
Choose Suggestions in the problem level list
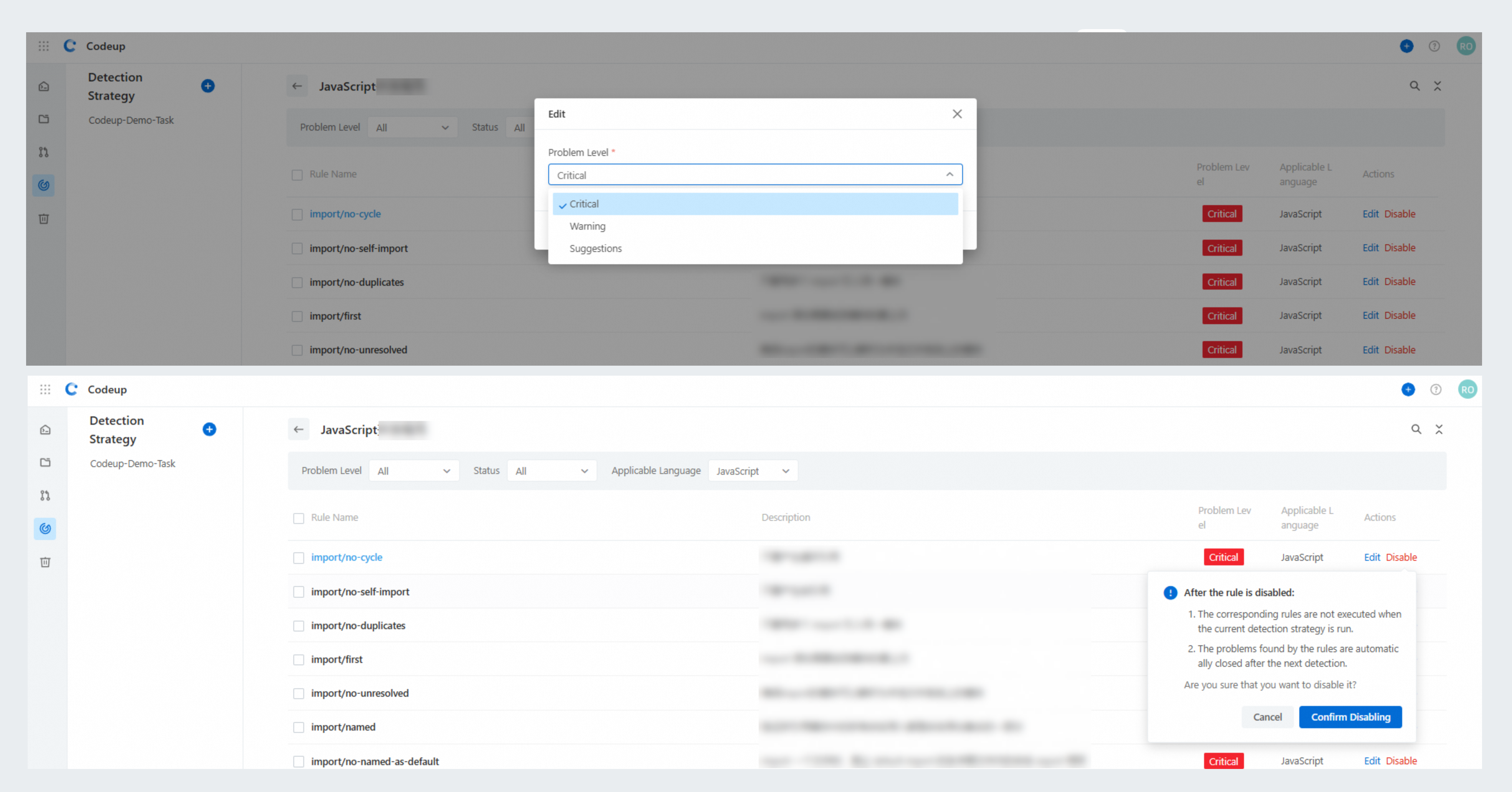click(595, 249)
